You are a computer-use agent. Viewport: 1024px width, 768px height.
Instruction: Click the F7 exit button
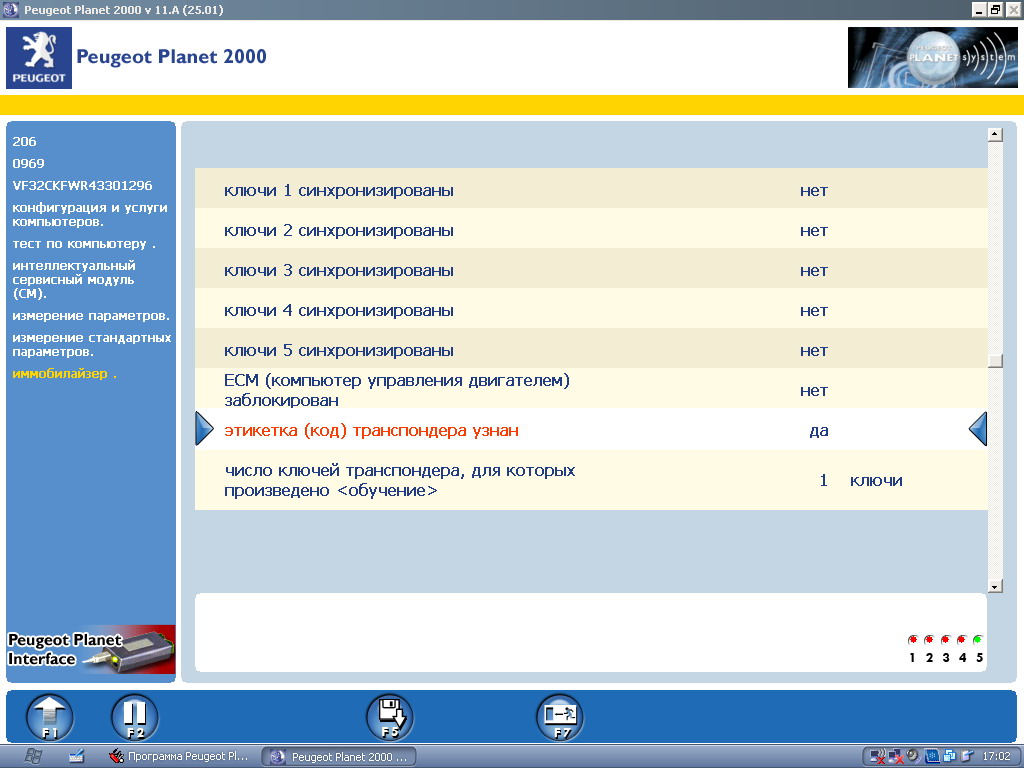pyautogui.click(x=560, y=717)
